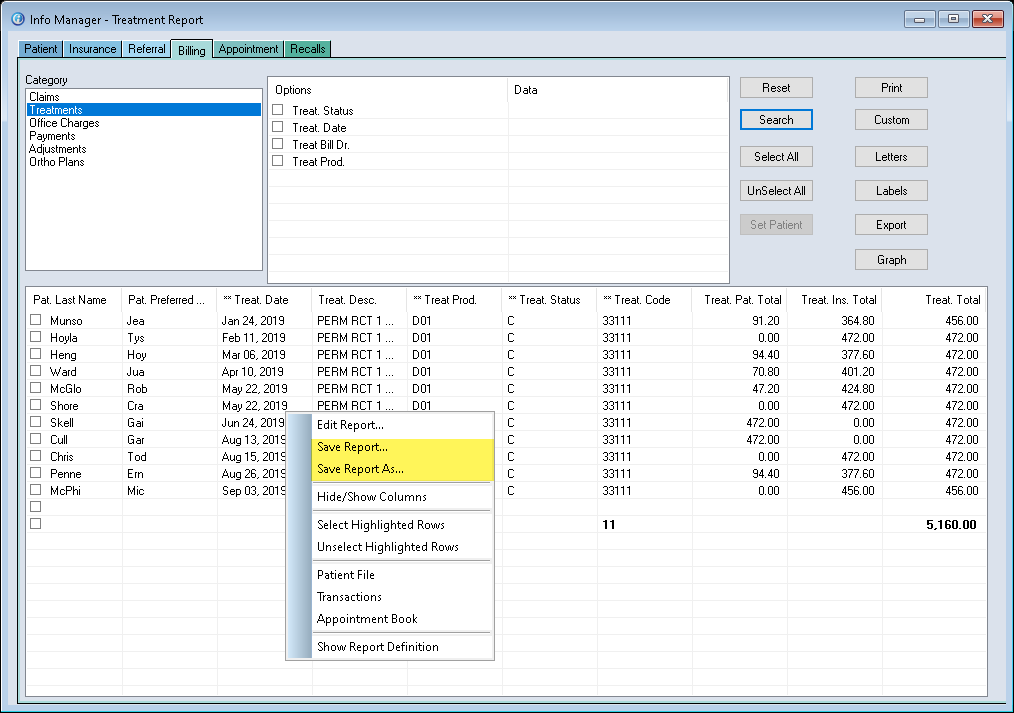The image size is (1014, 713).
Task: Open Patient File from context menu
Action: point(346,575)
